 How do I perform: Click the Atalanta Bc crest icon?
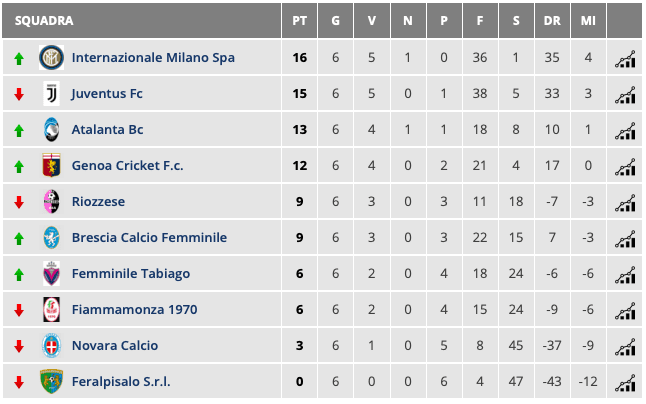(x=50, y=130)
